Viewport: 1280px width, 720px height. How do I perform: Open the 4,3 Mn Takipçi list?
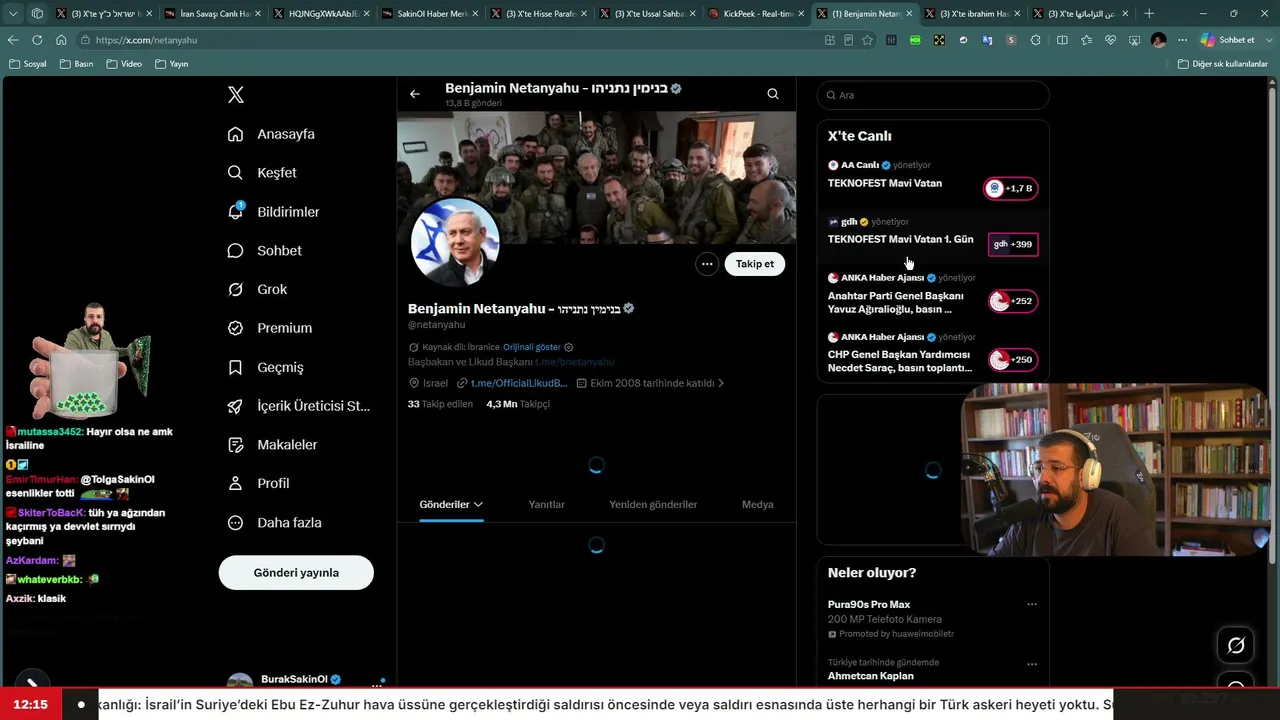[518, 404]
